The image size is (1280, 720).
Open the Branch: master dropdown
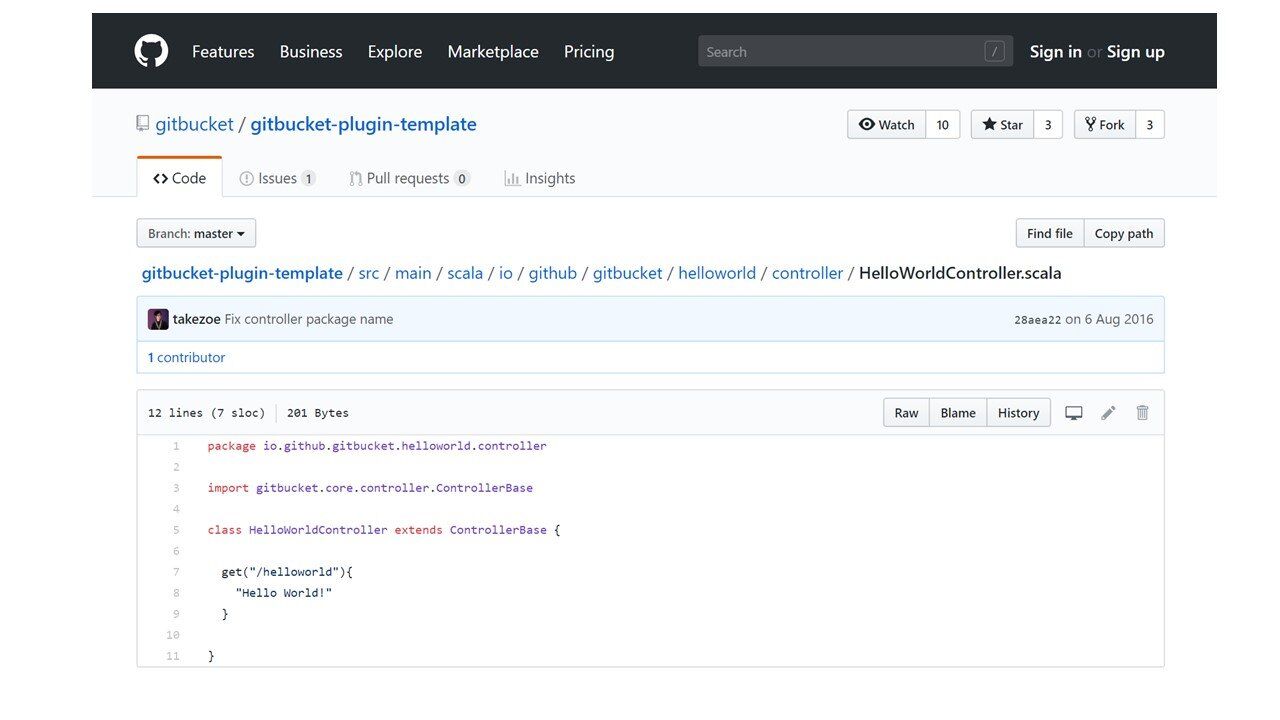(x=196, y=233)
